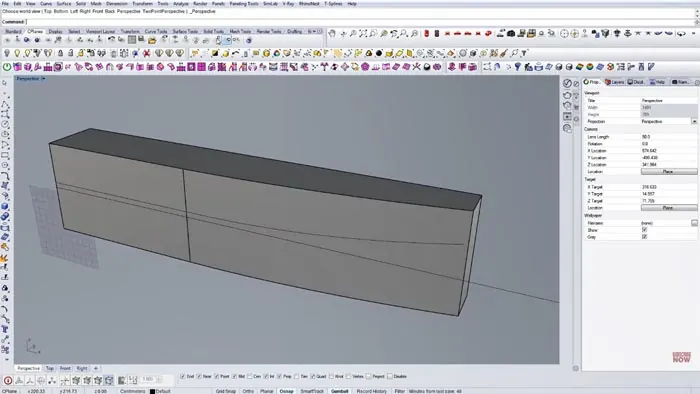
Task: Open the options arrow ending the top-right toolbar
Action: click(x=693, y=33)
